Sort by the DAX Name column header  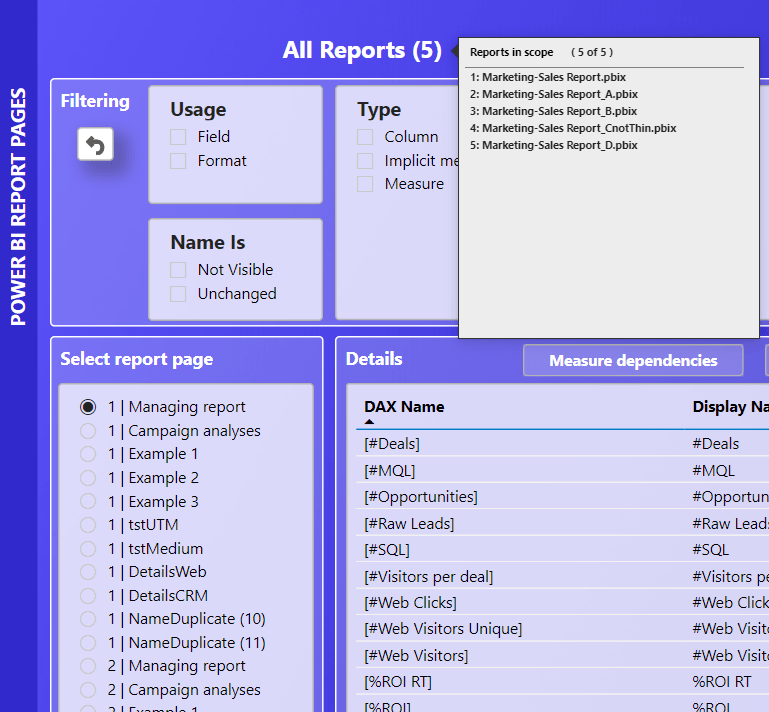click(x=404, y=407)
